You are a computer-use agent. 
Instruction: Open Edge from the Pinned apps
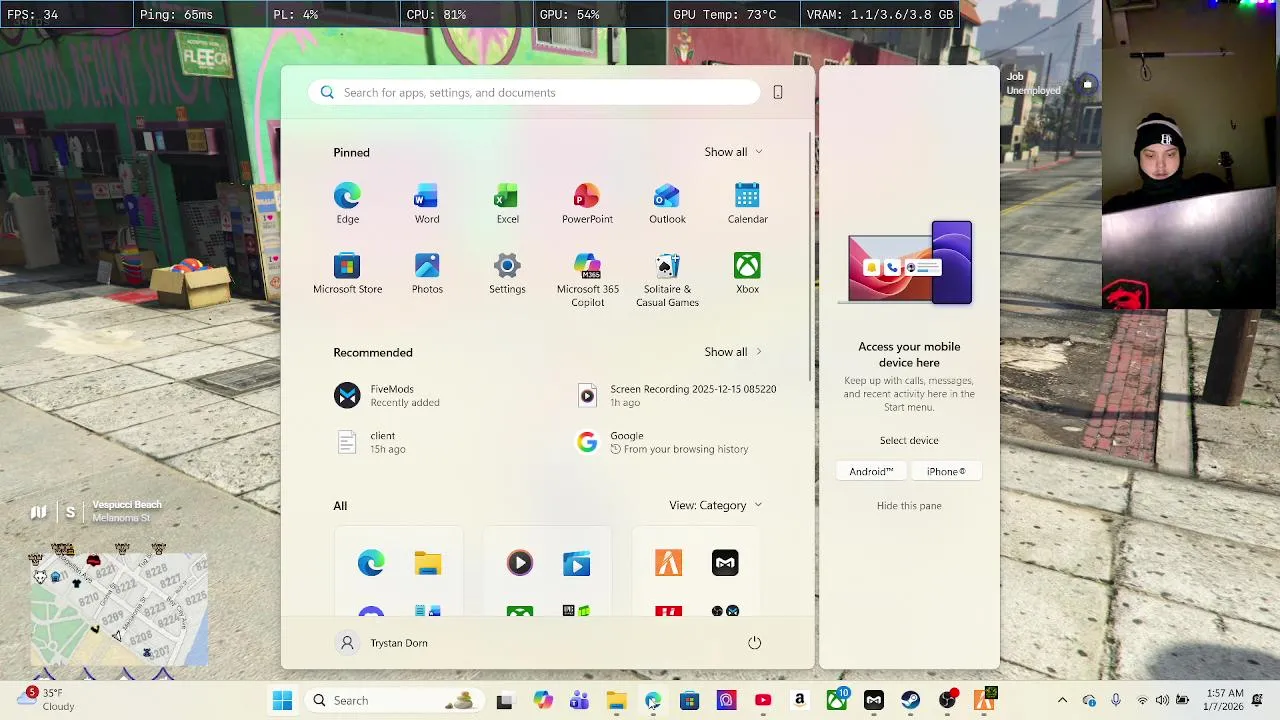click(x=347, y=203)
